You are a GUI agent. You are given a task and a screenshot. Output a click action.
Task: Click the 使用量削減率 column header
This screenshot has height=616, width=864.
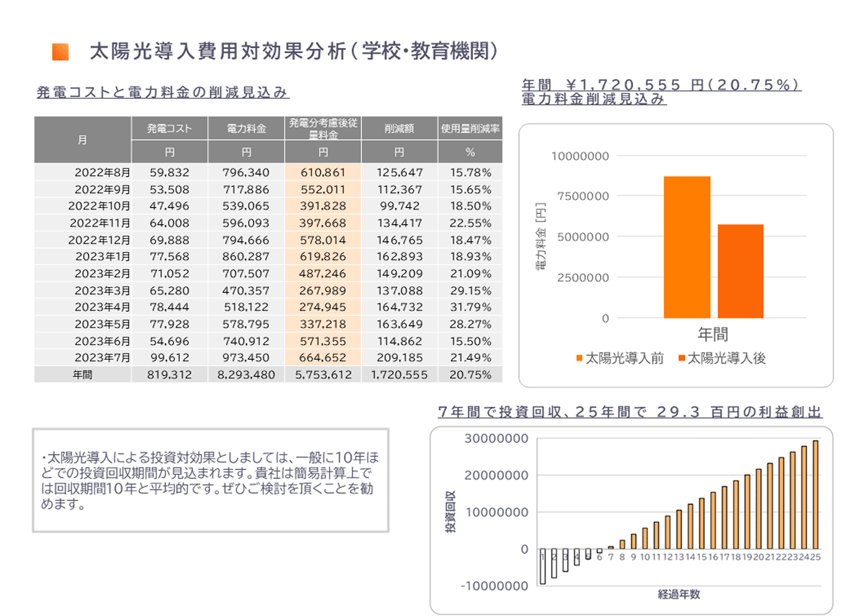[470, 129]
